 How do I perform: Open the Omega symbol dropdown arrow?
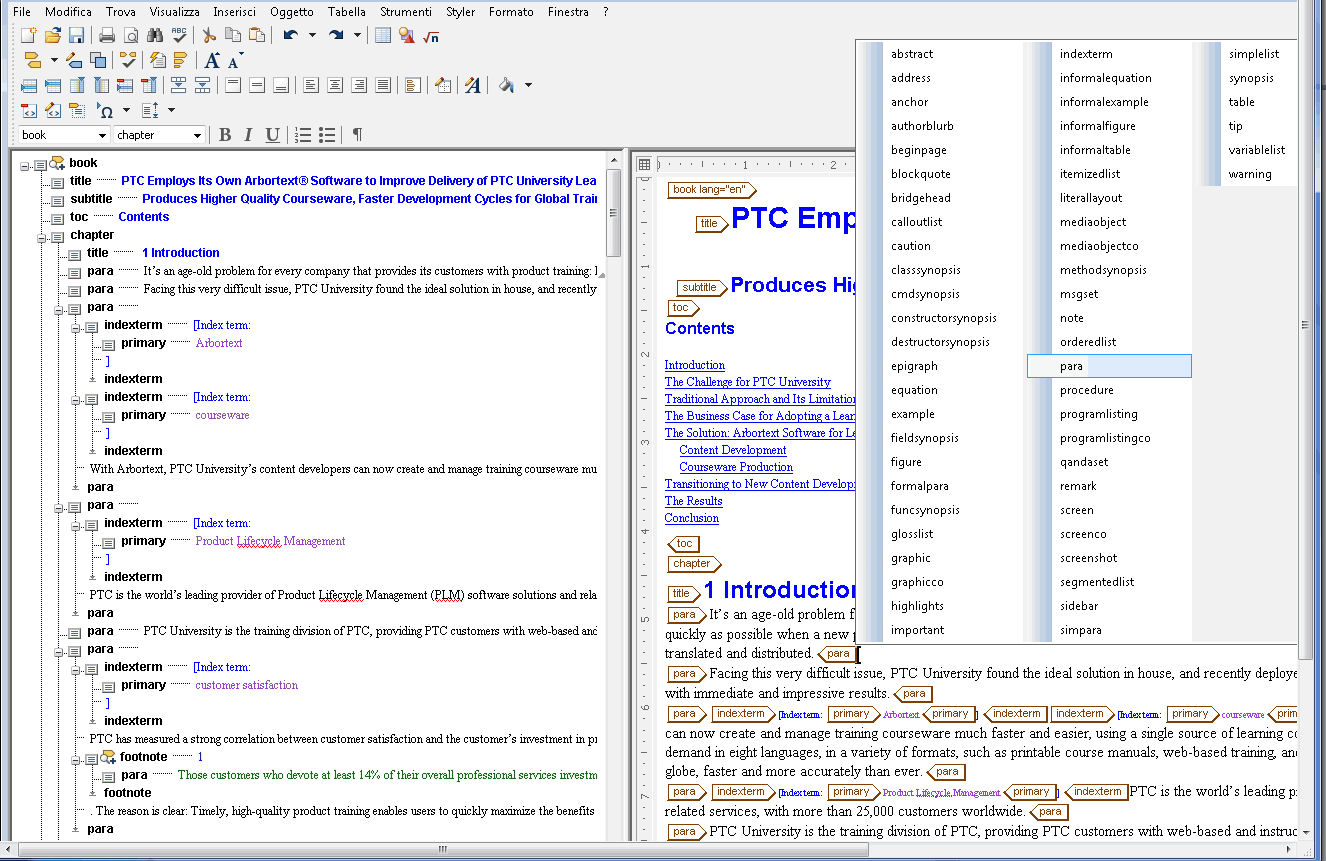(x=126, y=111)
